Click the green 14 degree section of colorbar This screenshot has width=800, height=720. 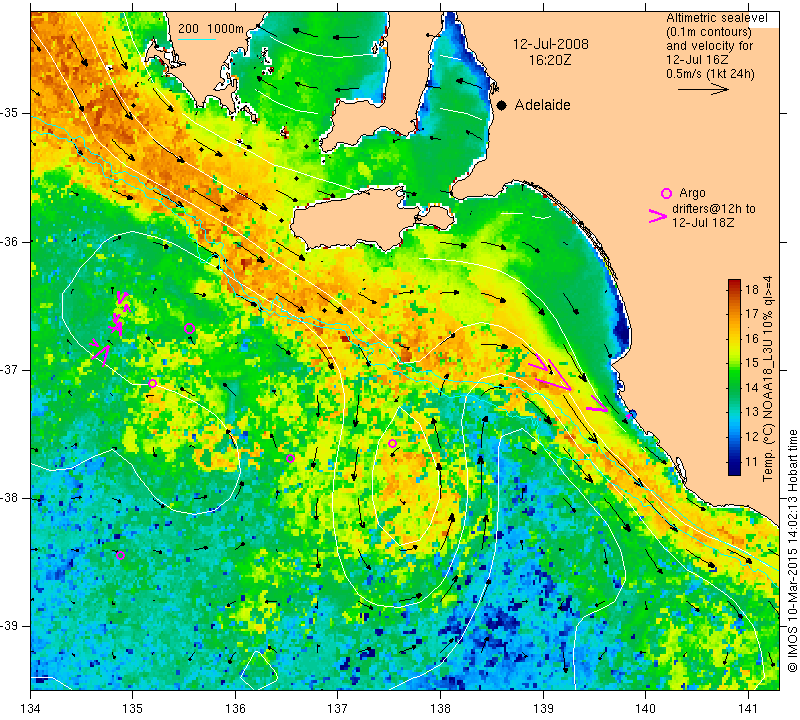pyautogui.click(x=734, y=388)
